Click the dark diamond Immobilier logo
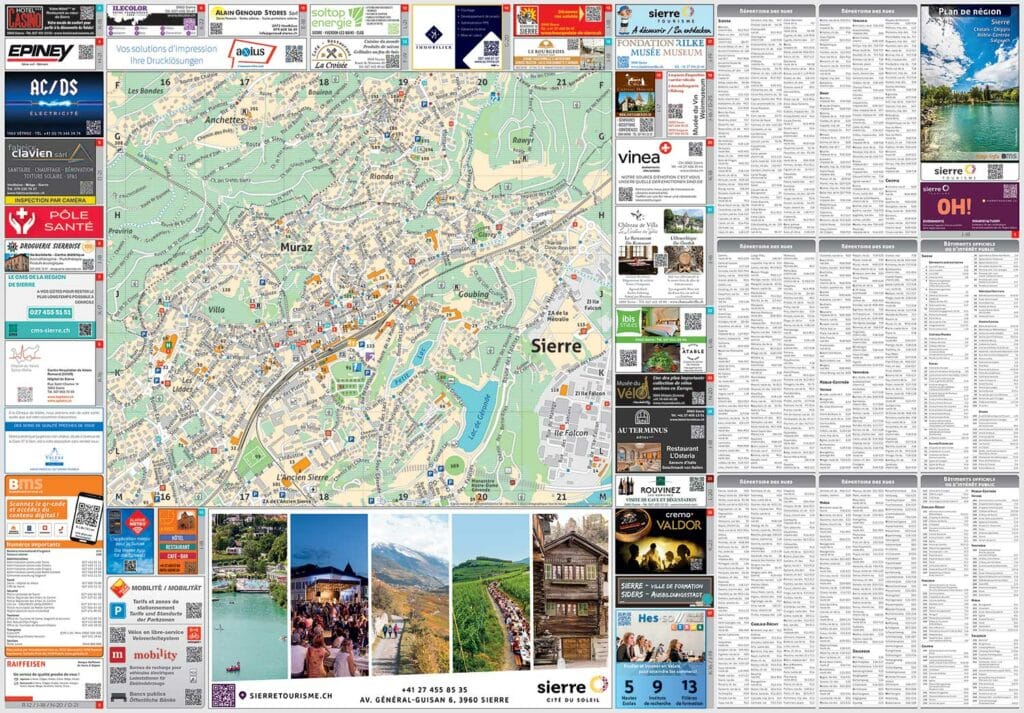This screenshot has width=1024, height=713. (x=434, y=35)
